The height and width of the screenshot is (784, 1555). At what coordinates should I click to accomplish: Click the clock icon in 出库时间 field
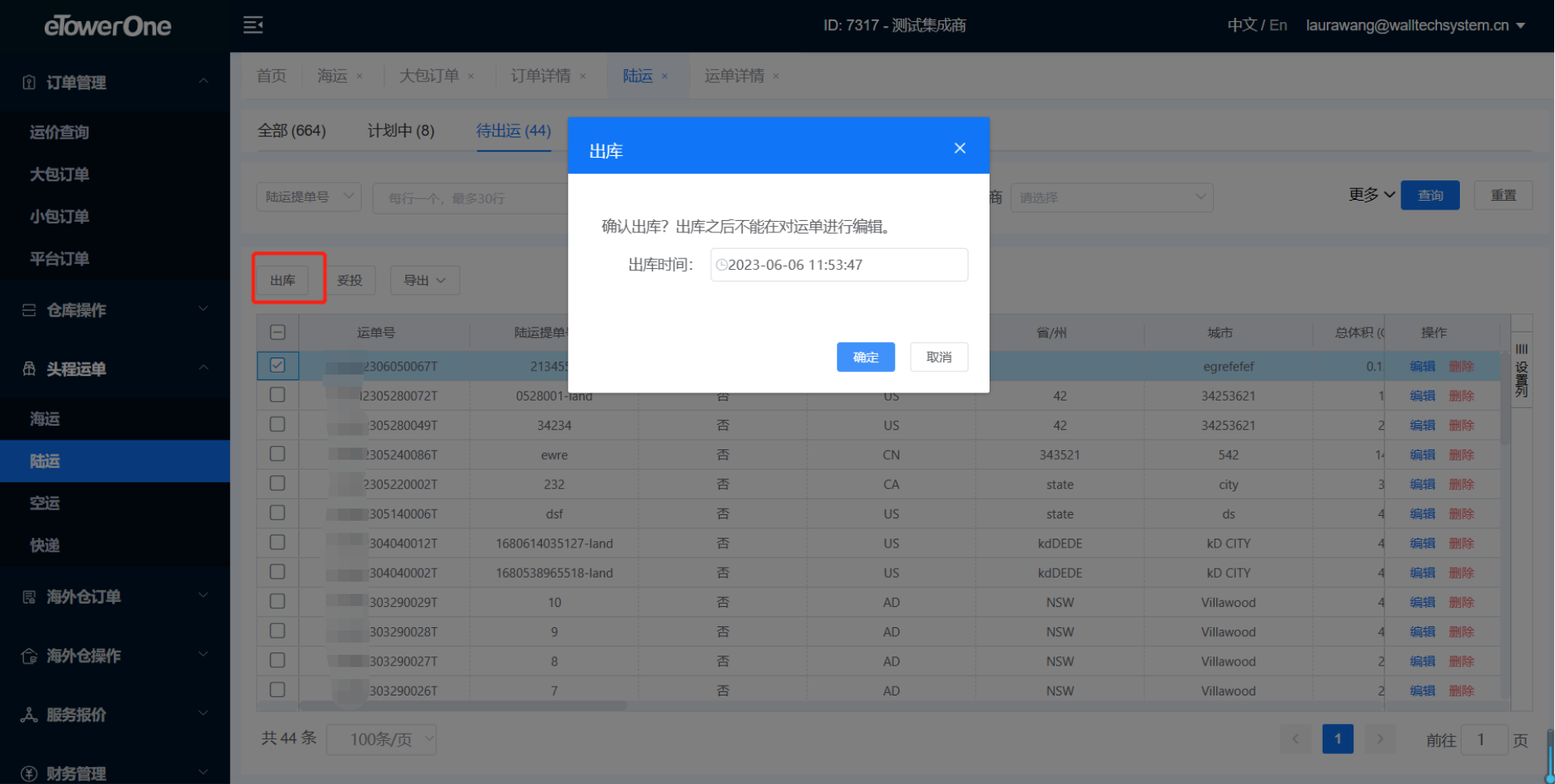click(x=721, y=265)
